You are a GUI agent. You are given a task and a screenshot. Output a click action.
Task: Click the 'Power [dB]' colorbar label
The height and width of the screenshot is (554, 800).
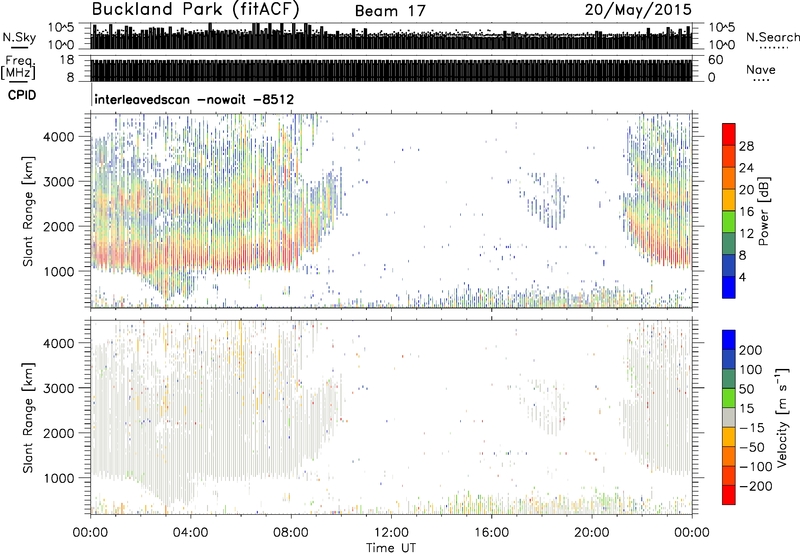pyautogui.click(x=763, y=211)
